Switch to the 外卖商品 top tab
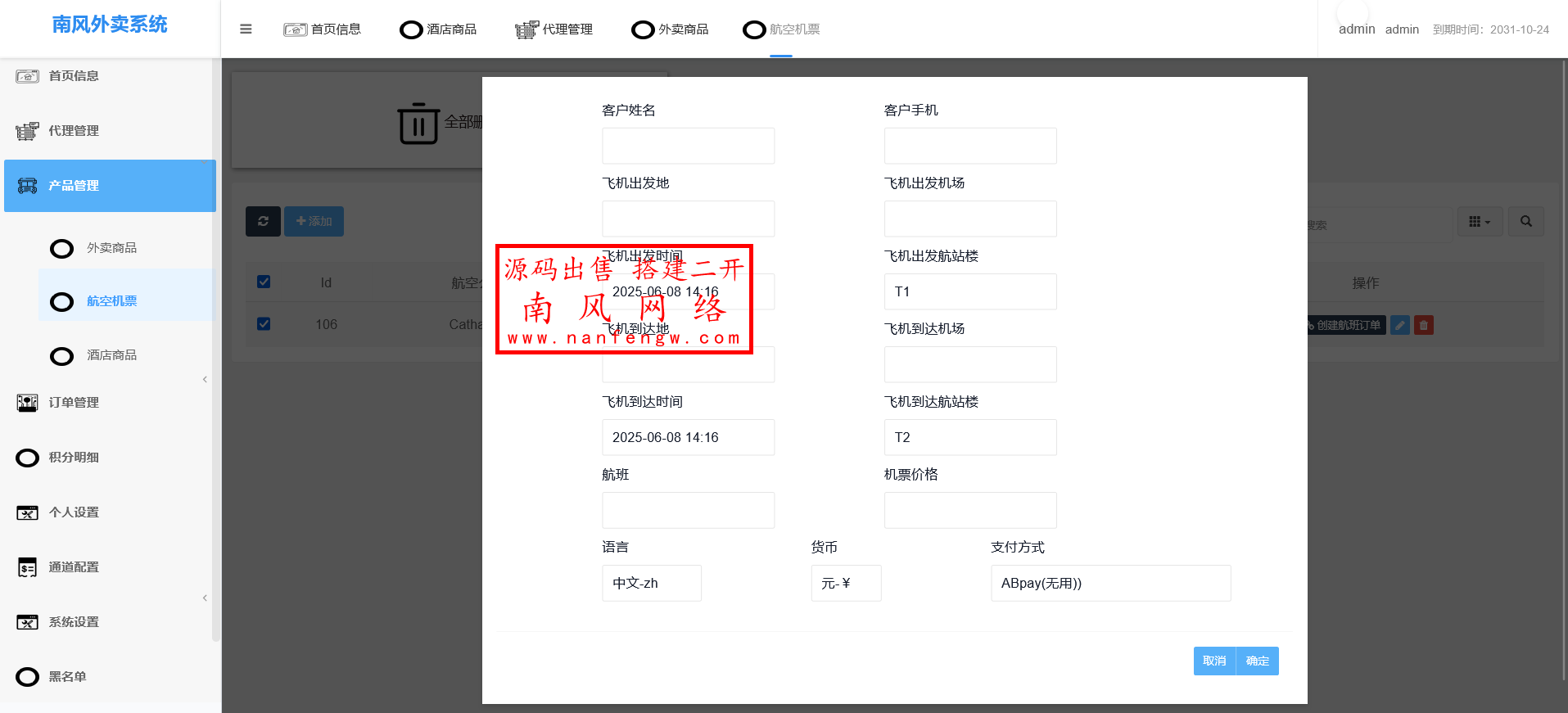 point(671,29)
